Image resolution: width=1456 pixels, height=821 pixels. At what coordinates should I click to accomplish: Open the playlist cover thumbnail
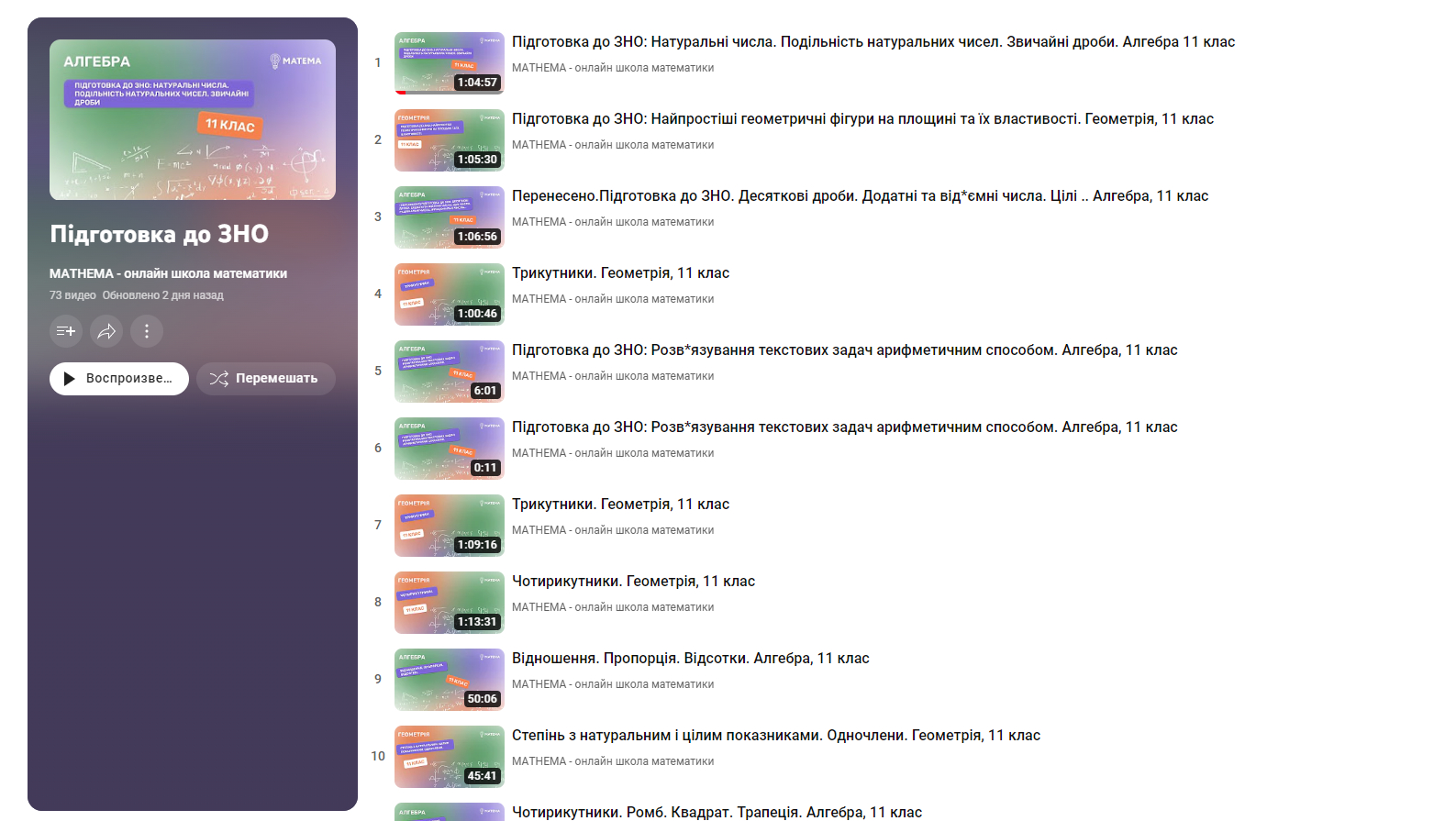point(193,119)
